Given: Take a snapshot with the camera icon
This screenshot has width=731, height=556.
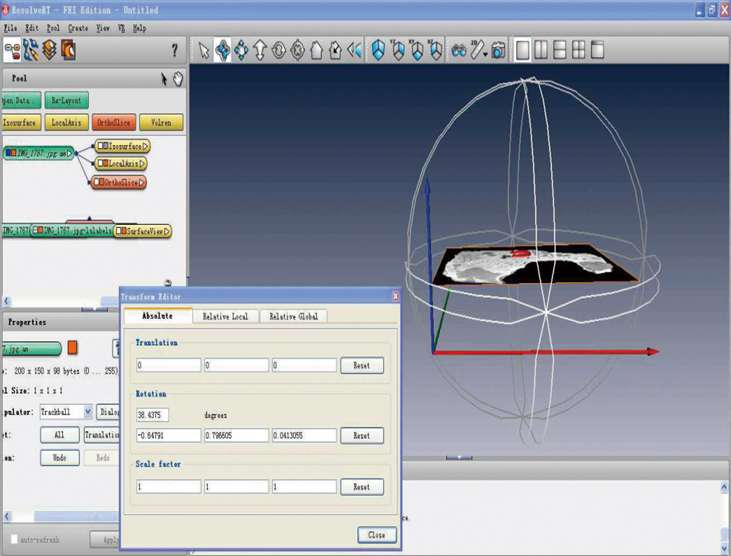Looking at the screenshot, I should click(498, 50).
